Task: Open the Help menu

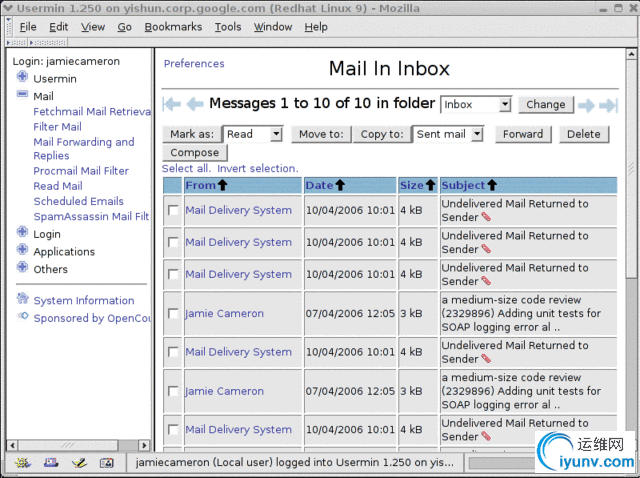Action: 316,27
